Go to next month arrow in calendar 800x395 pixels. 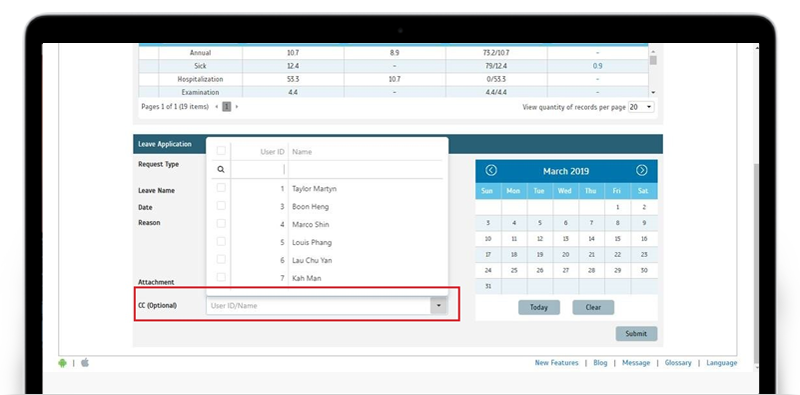coord(642,170)
